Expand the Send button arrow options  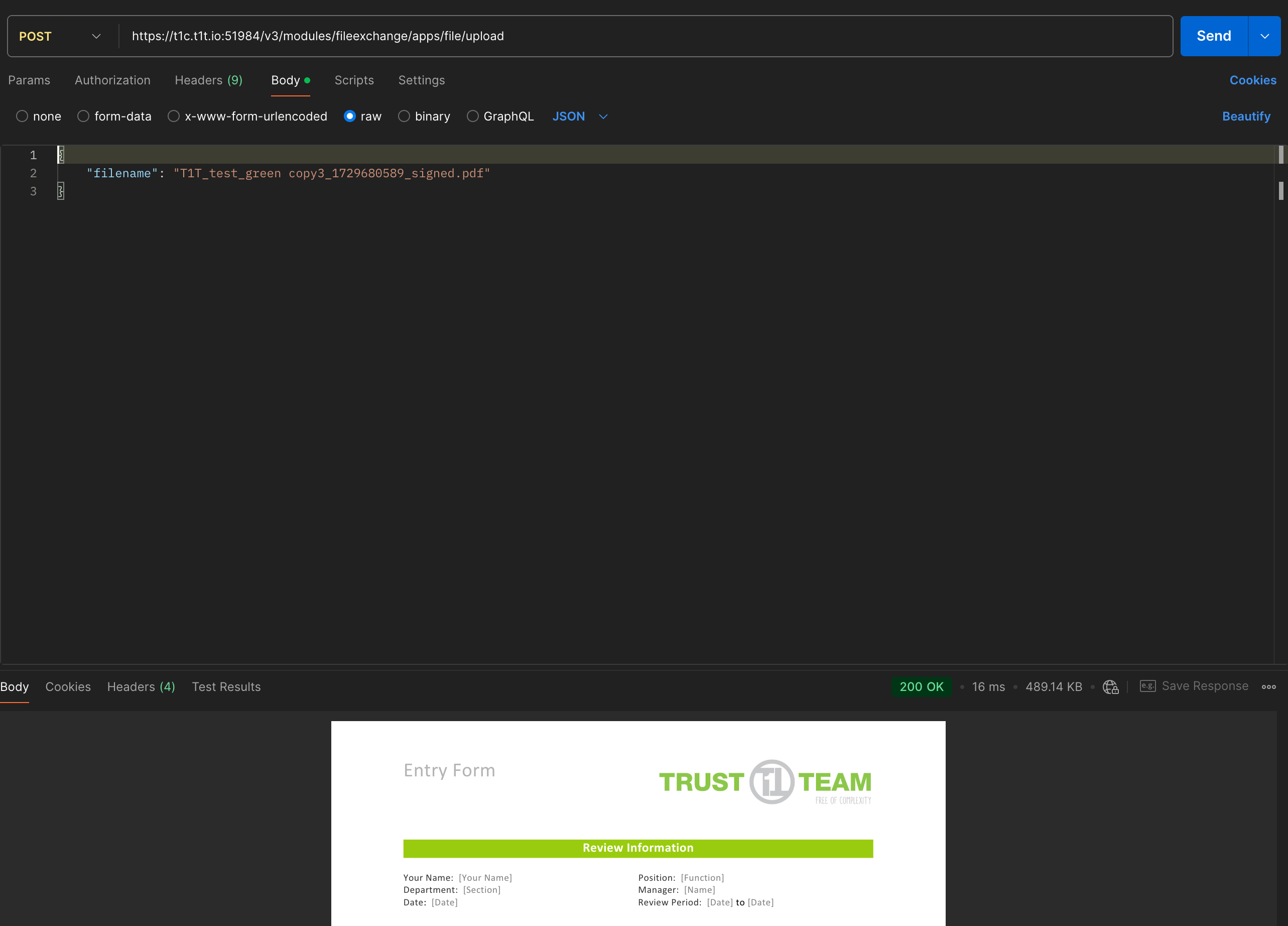(x=1264, y=36)
